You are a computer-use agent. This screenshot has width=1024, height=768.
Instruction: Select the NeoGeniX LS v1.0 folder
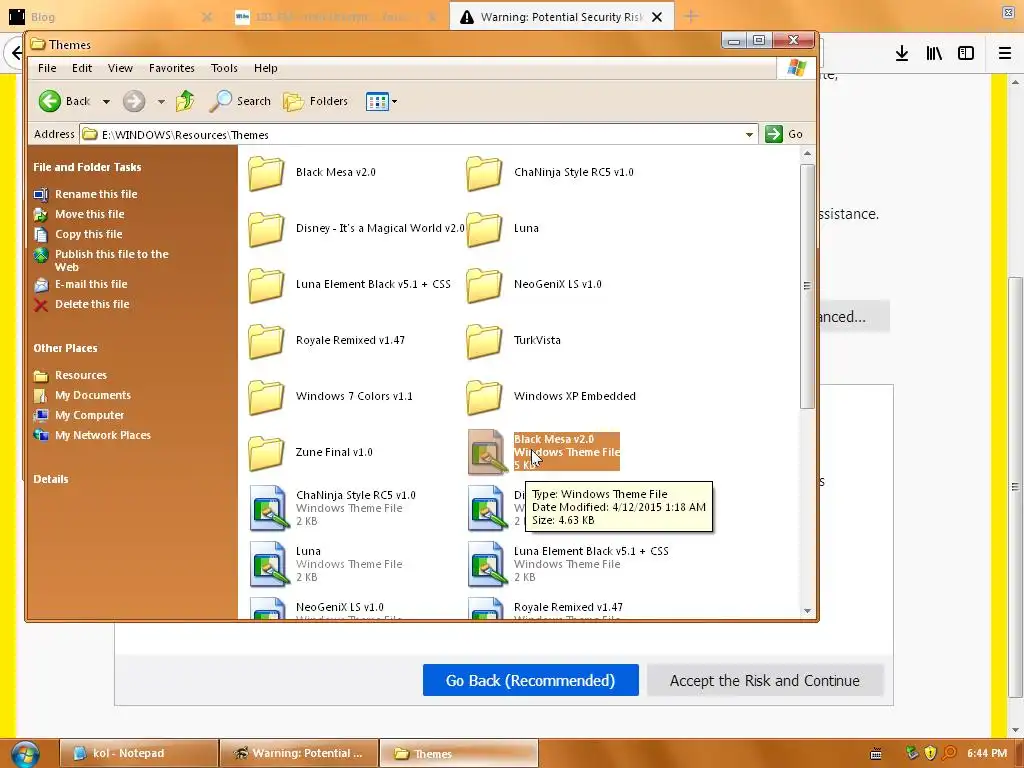click(534, 285)
